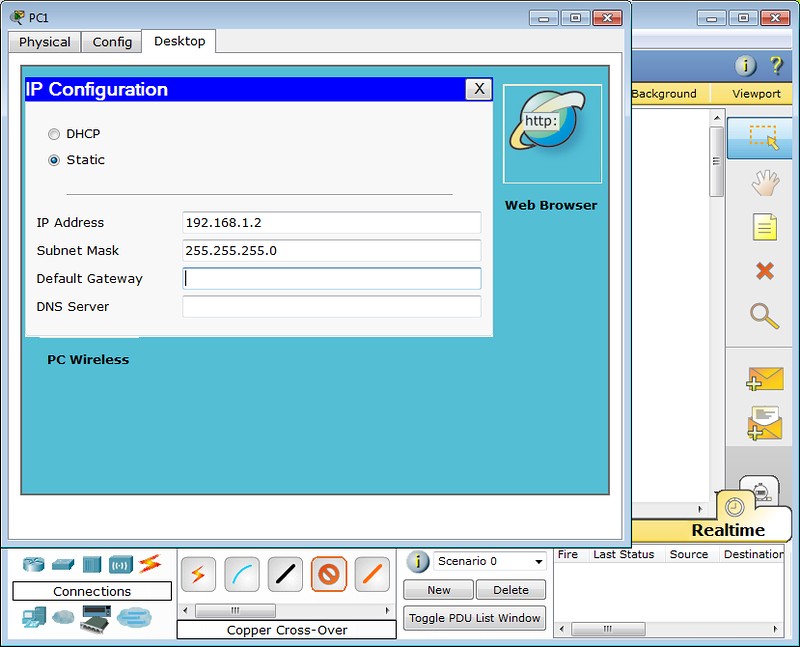Open the Web Browser desktop app
This screenshot has width=800, height=647.
pos(552,134)
